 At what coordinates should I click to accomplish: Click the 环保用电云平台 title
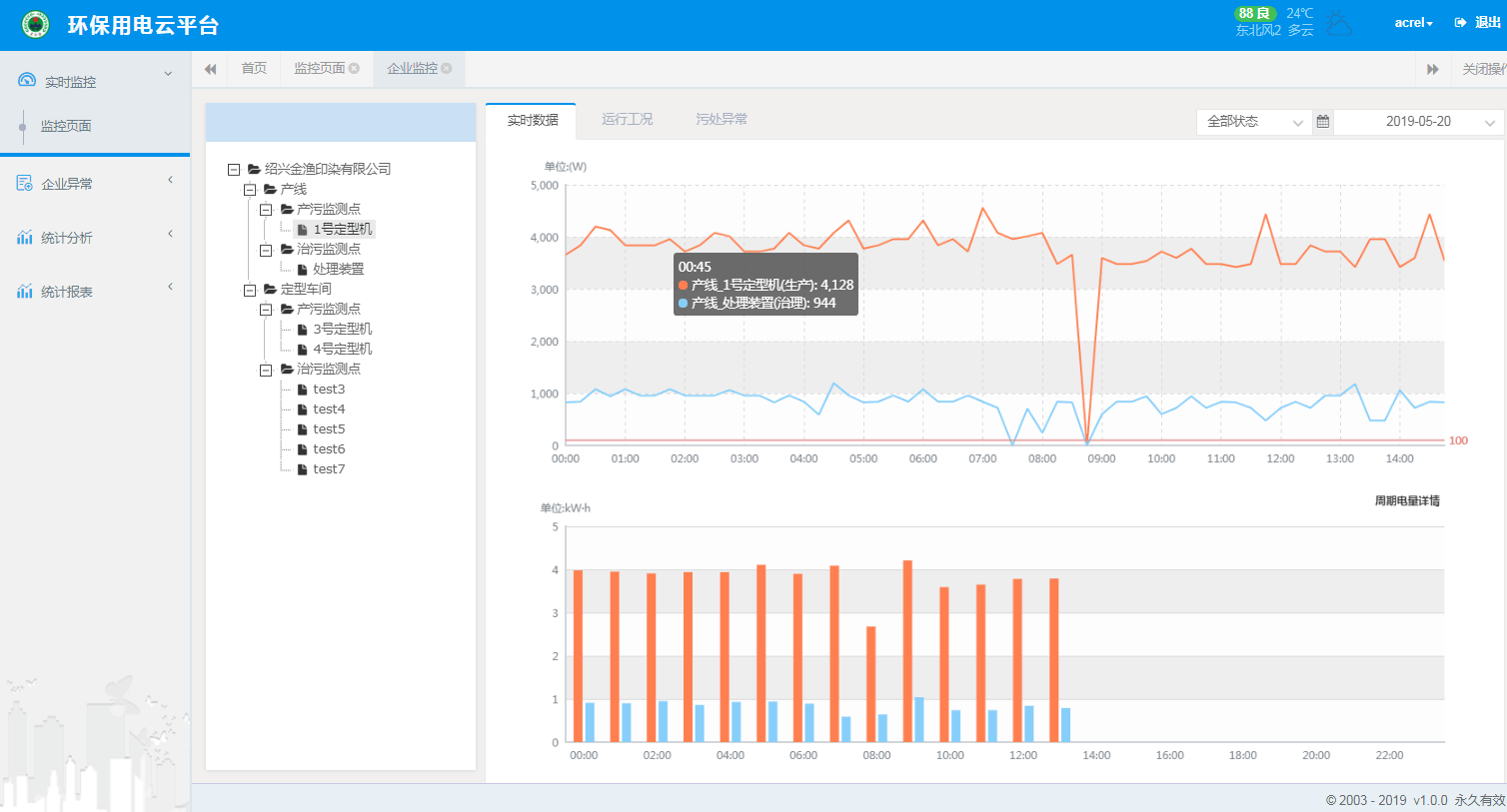(143, 25)
